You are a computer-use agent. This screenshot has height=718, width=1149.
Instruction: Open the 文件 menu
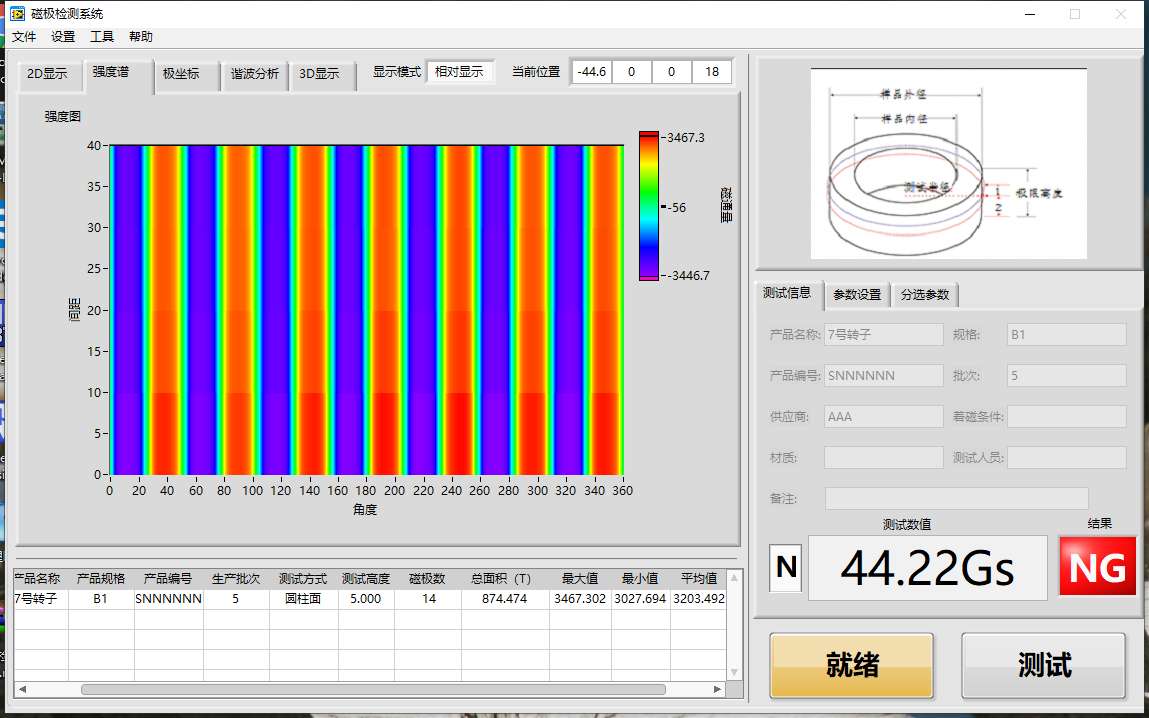pos(23,36)
